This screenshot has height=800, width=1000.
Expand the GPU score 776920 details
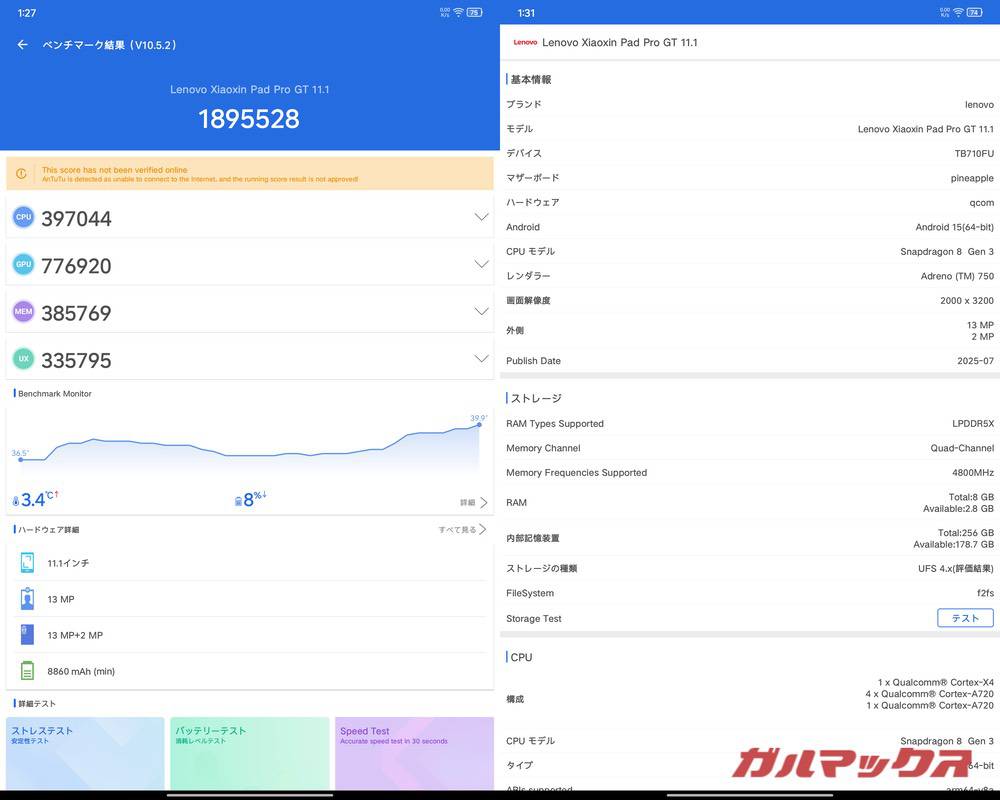pyautogui.click(x=482, y=264)
